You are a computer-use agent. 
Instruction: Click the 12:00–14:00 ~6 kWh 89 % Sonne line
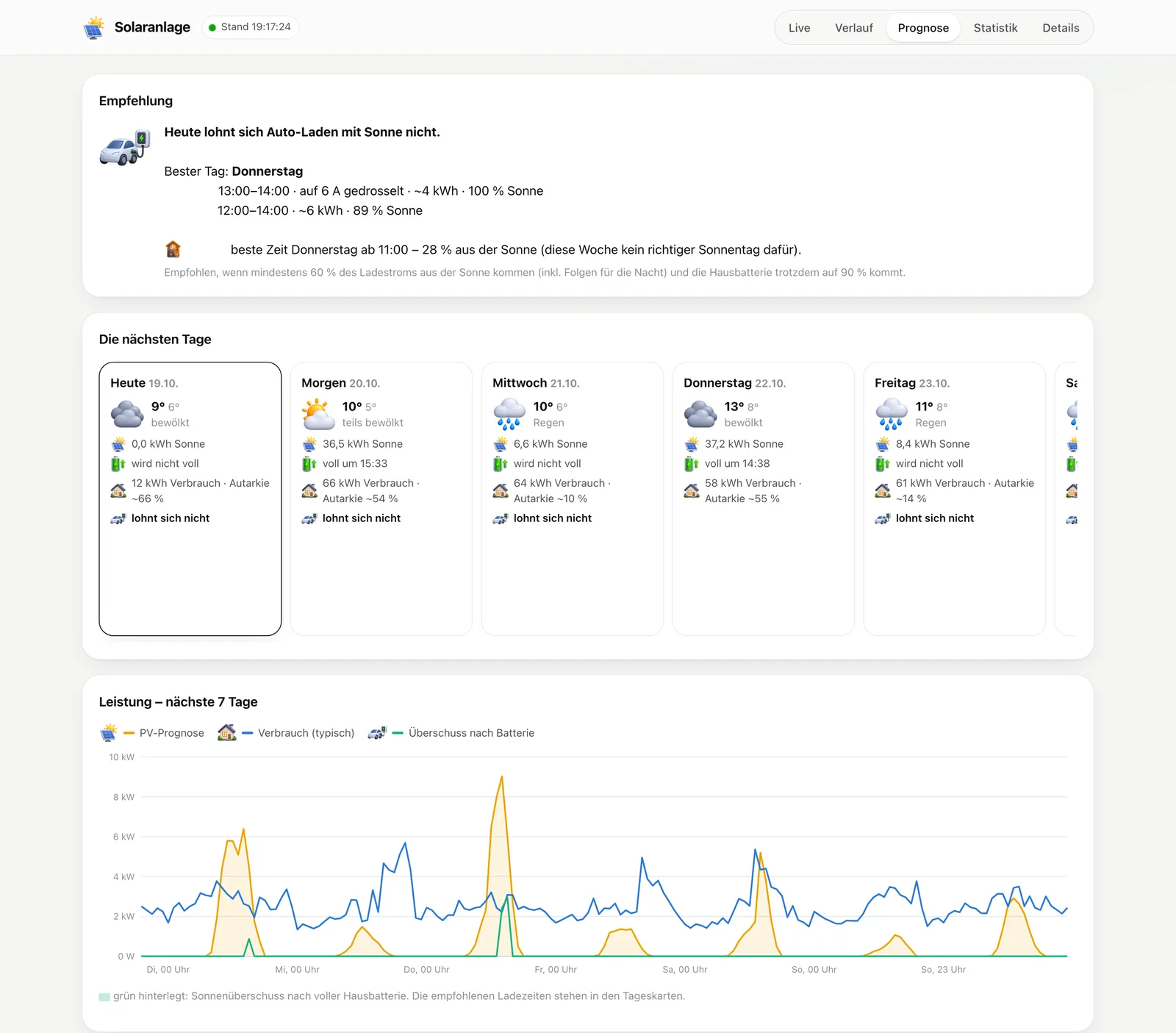(320, 210)
